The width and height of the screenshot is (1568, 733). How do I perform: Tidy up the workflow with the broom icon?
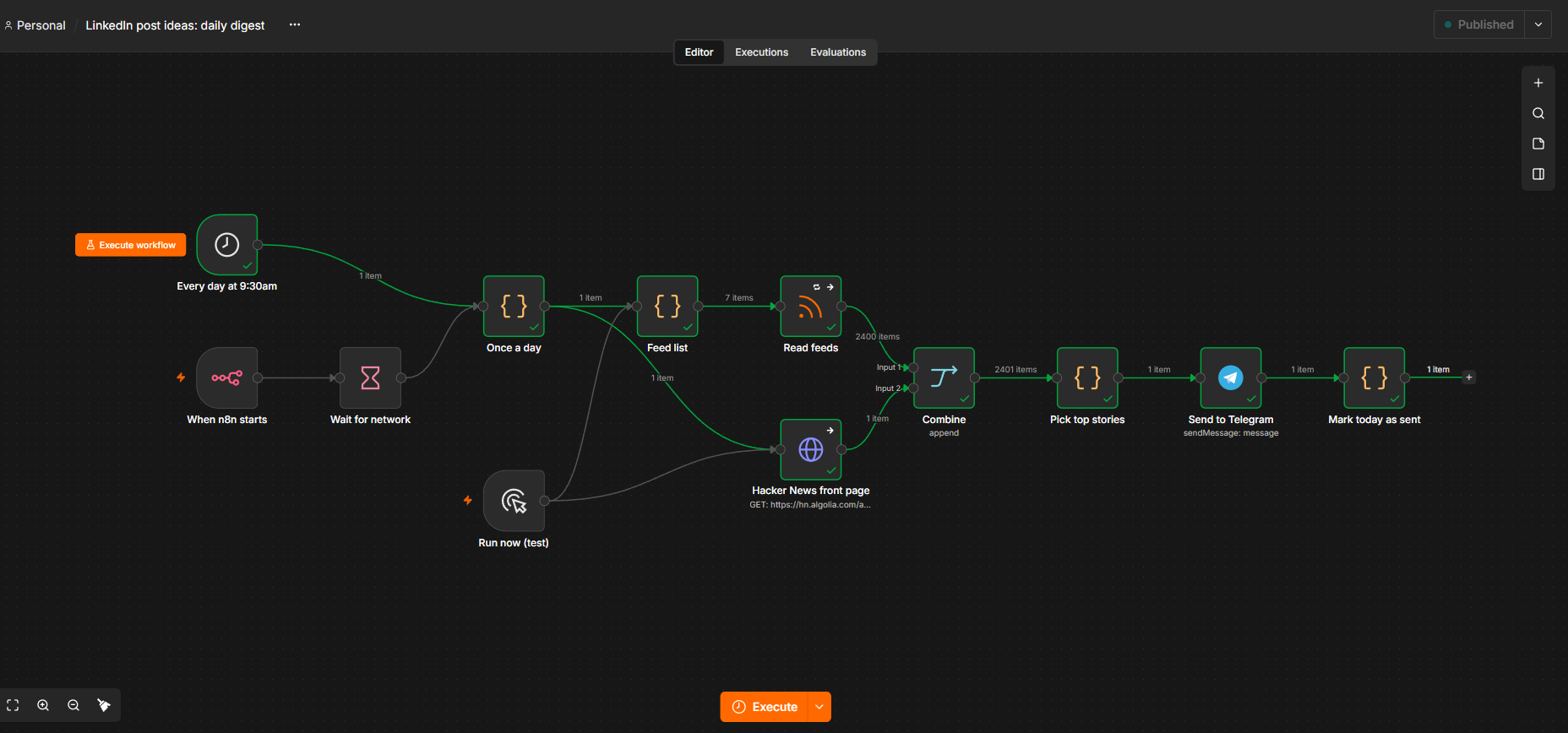pos(104,705)
